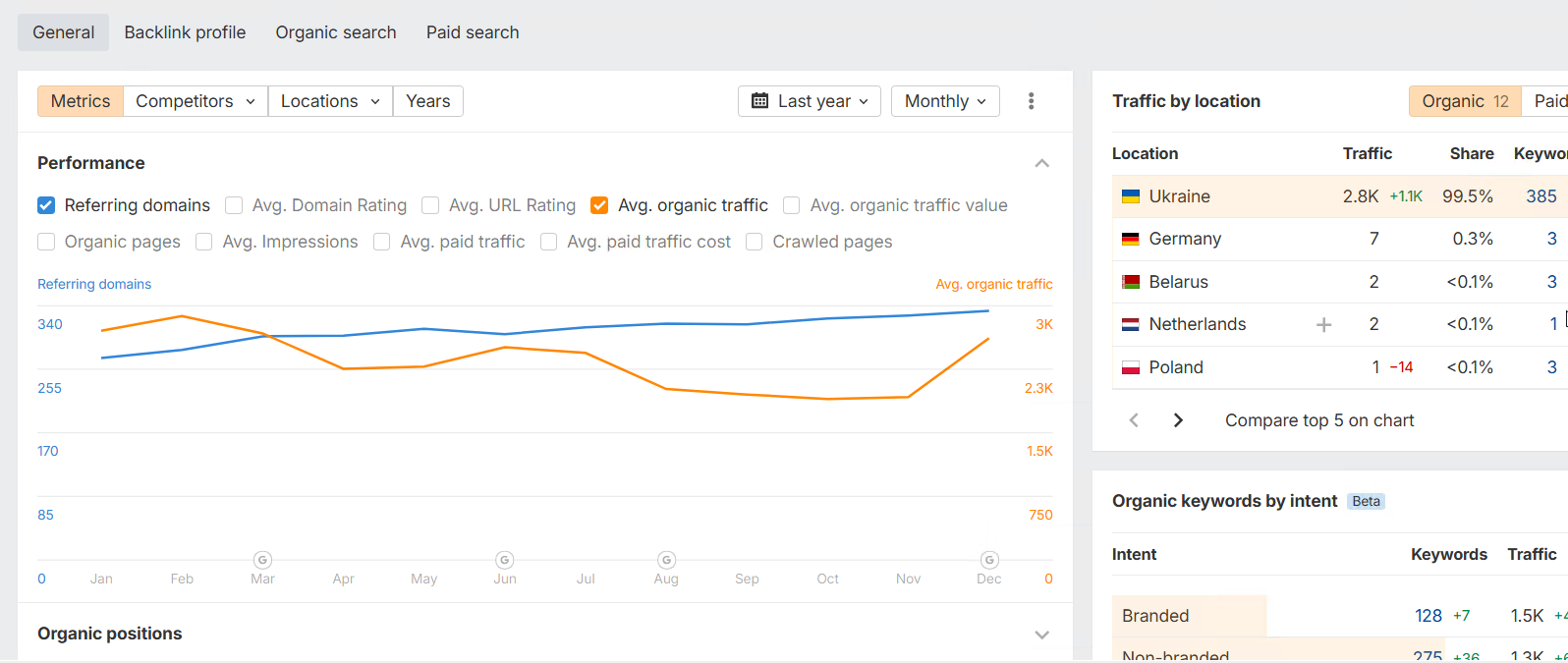This screenshot has width=1568, height=663.
Task: Enable the Crawled pages checkbox
Action: (x=755, y=242)
